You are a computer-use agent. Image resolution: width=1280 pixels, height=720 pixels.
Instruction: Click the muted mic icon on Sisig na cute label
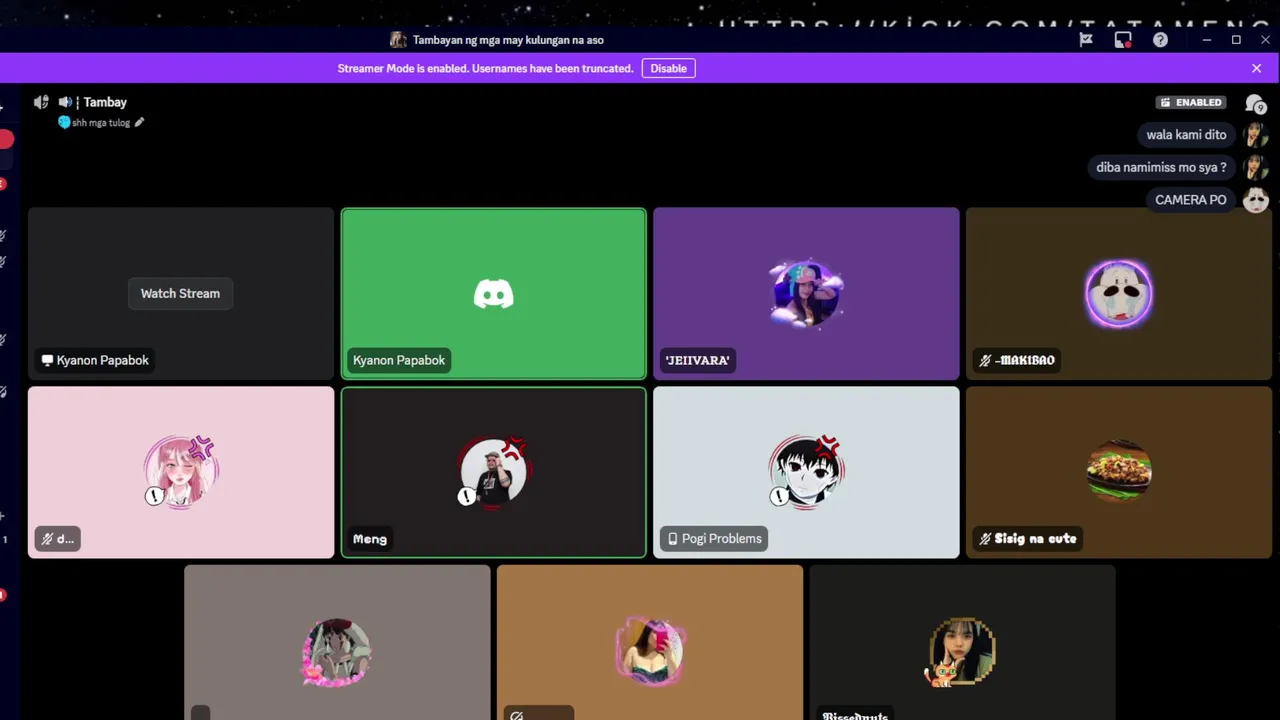point(985,538)
